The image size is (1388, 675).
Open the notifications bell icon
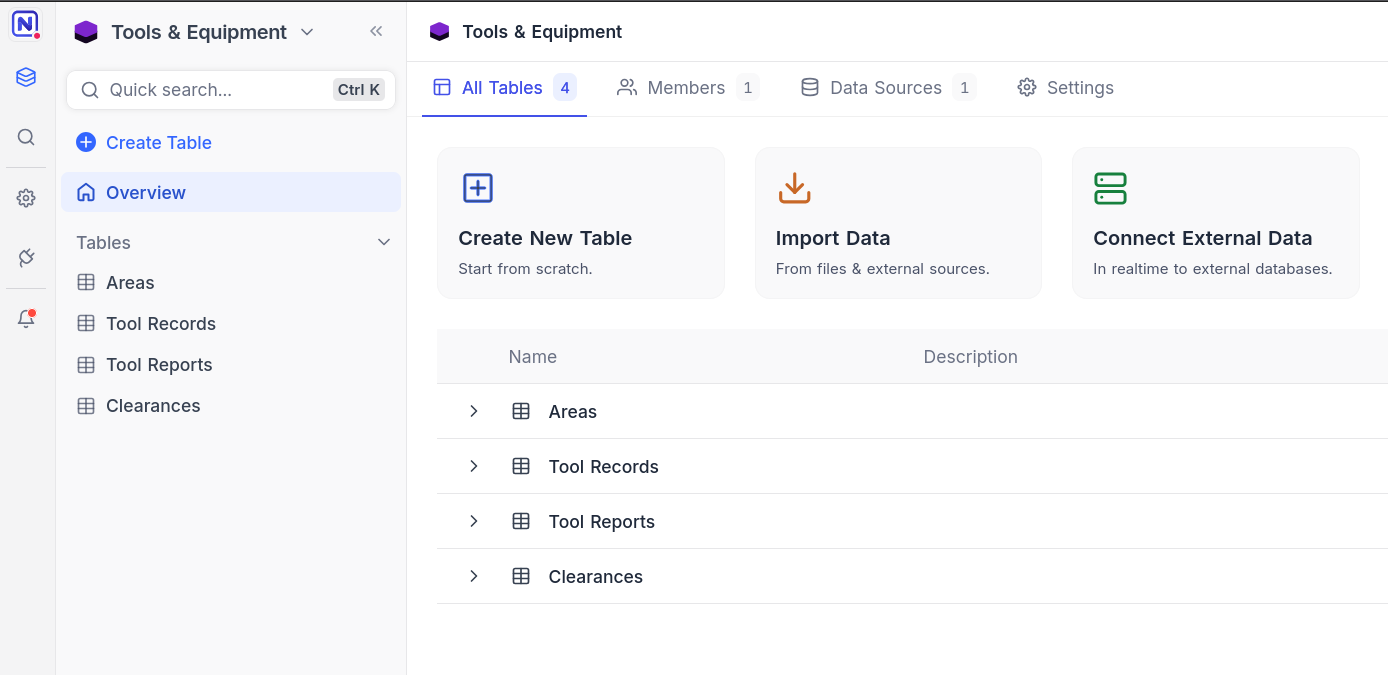(26, 319)
